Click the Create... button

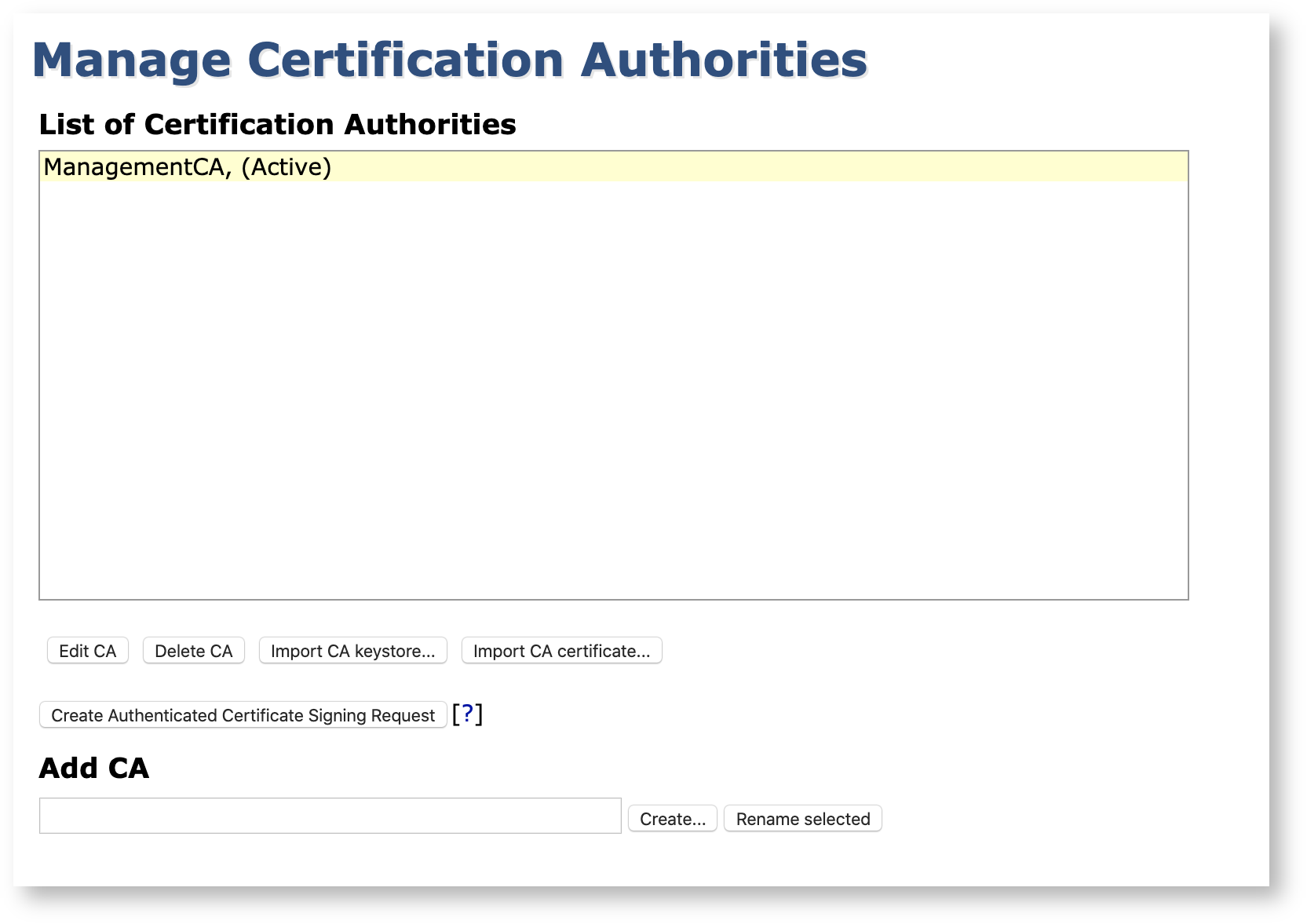click(672, 819)
